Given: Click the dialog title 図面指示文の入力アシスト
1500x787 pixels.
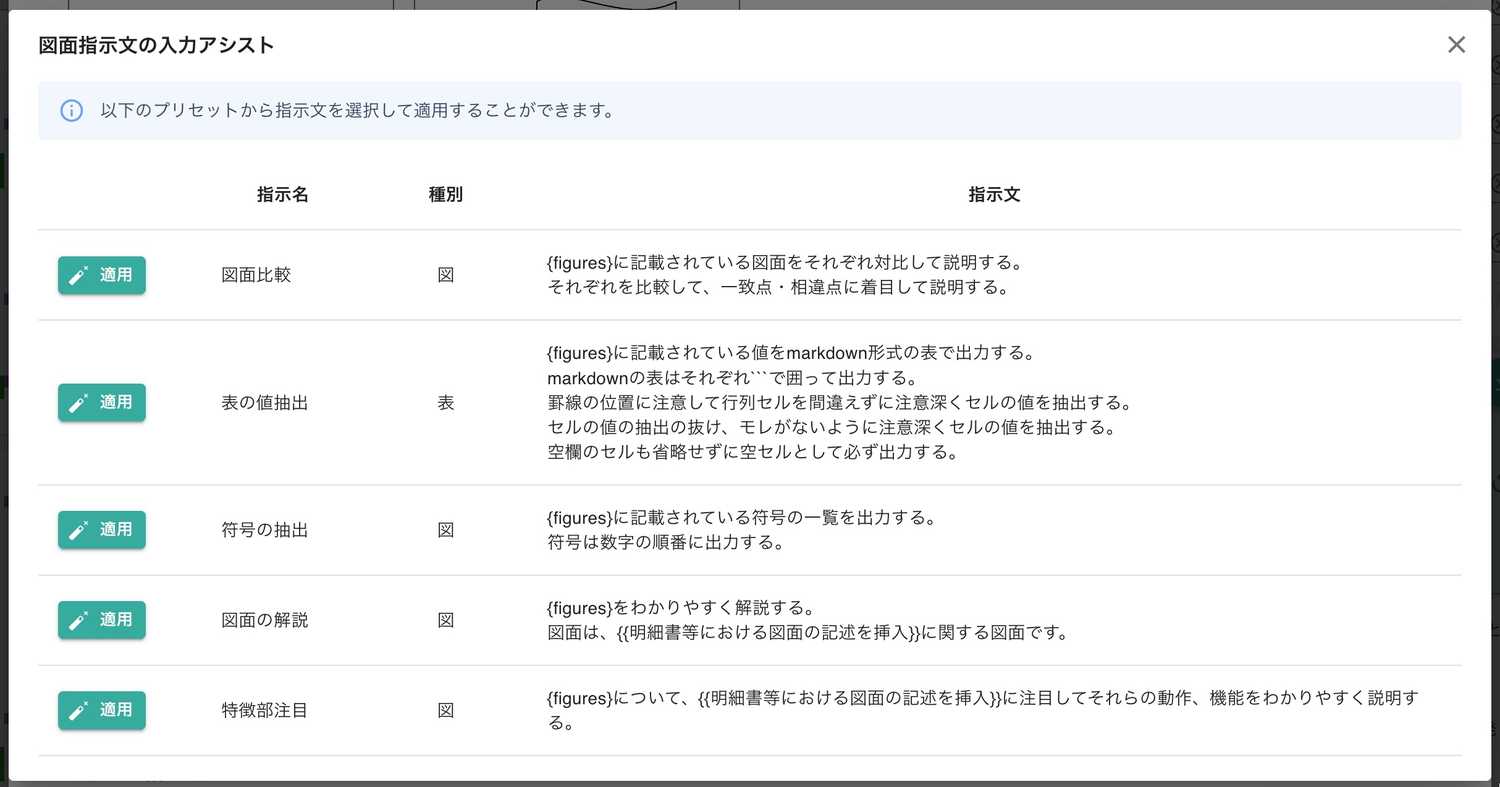Looking at the screenshot, I should tap(156, 45).
